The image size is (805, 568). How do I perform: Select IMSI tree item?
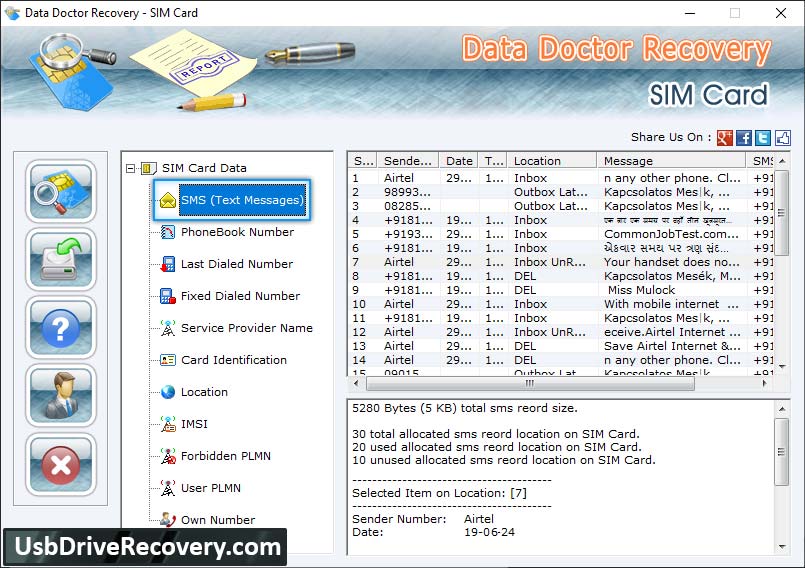click(x=194, y=424)
